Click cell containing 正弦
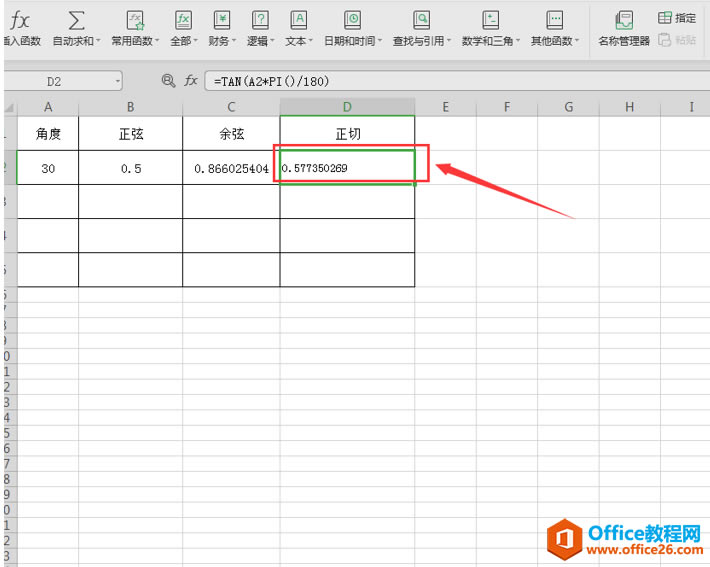Image resolution: width=710 pixels, height=567 pixels. point(130,134)
